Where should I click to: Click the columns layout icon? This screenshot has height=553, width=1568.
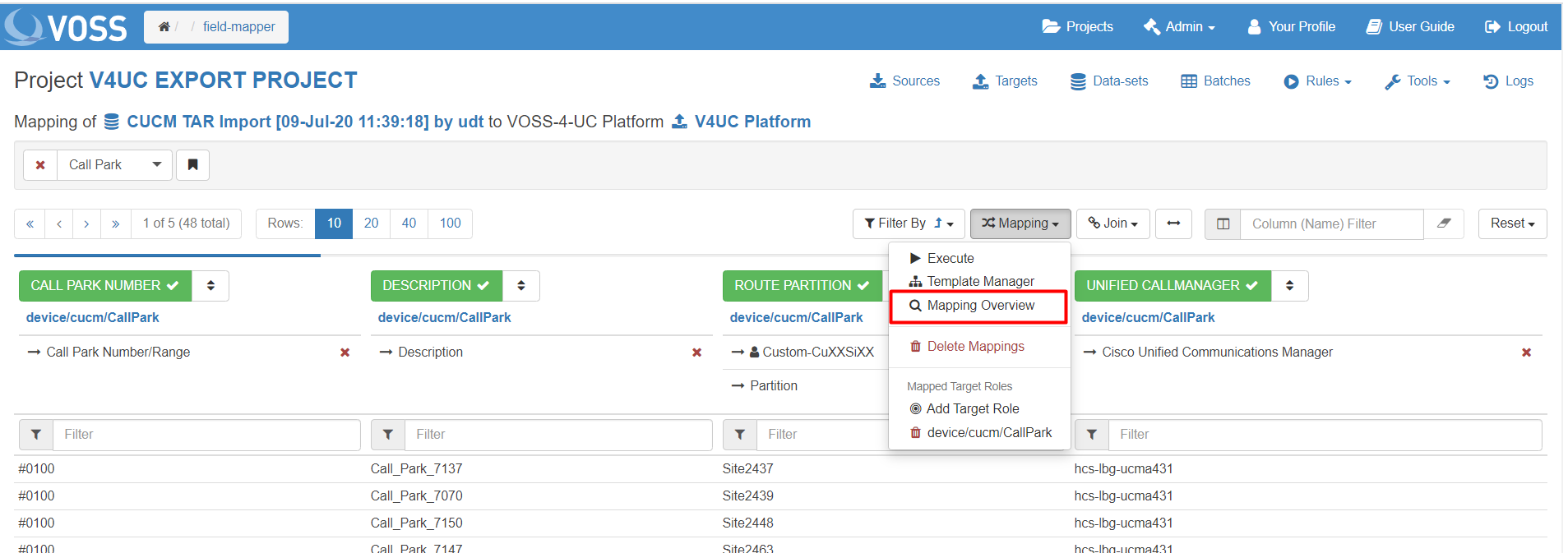1223,224
